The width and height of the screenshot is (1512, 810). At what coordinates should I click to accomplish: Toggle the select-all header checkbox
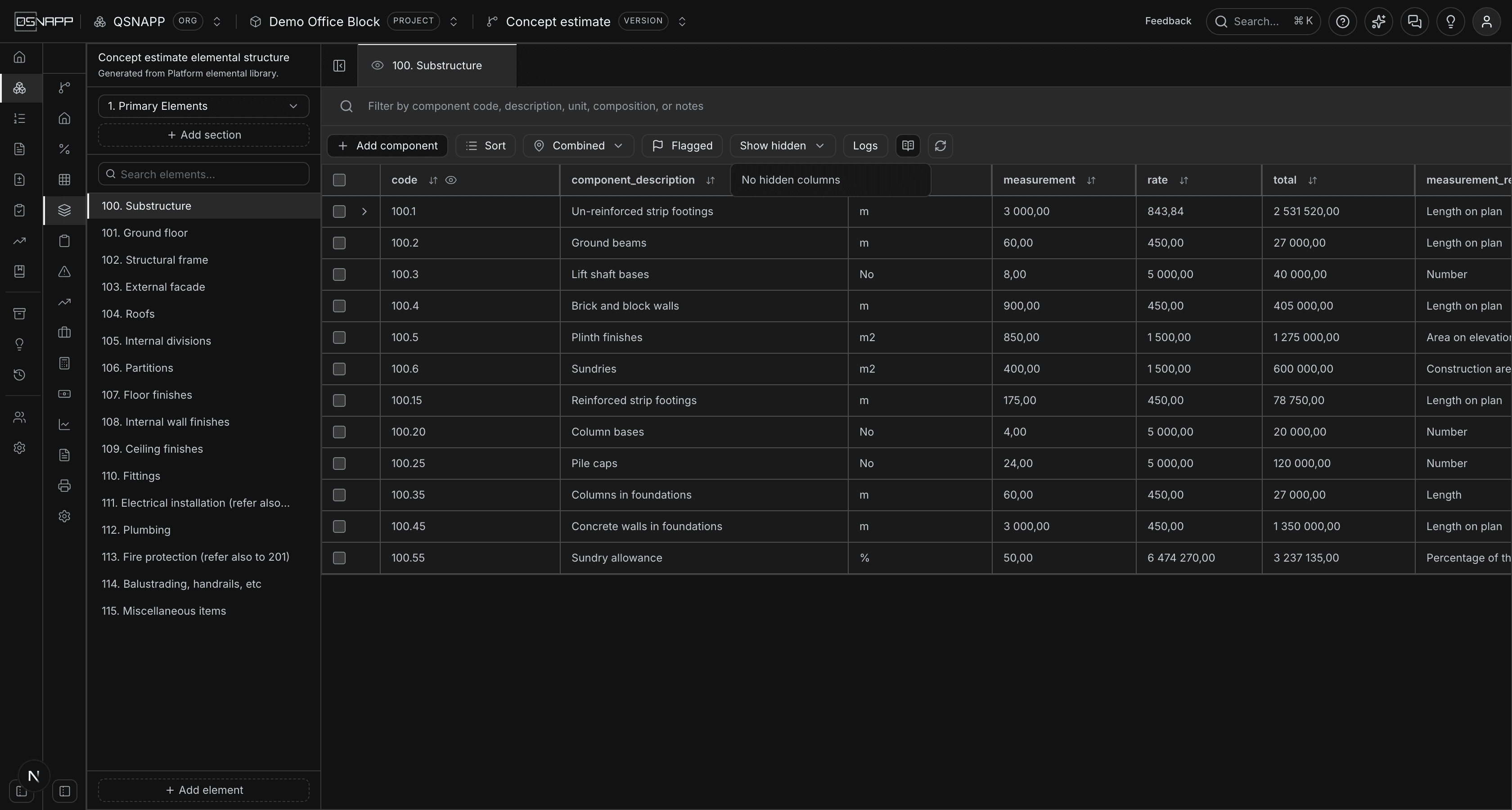(x=339, y=180)
